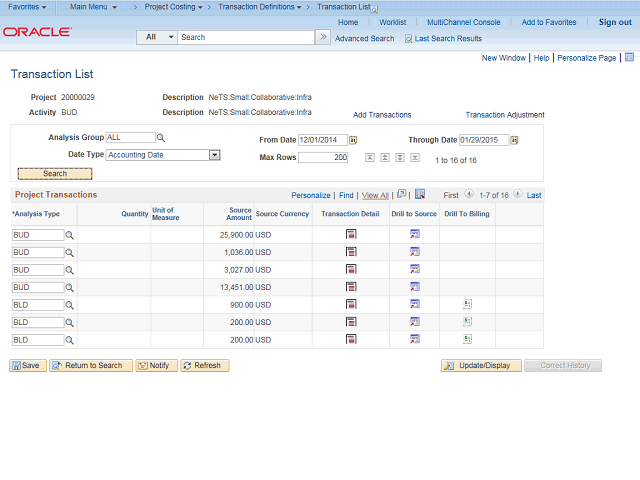Open the Project Costing breadcrumb menu
Screen dimensions: 640x480
(x=173, y=7)
